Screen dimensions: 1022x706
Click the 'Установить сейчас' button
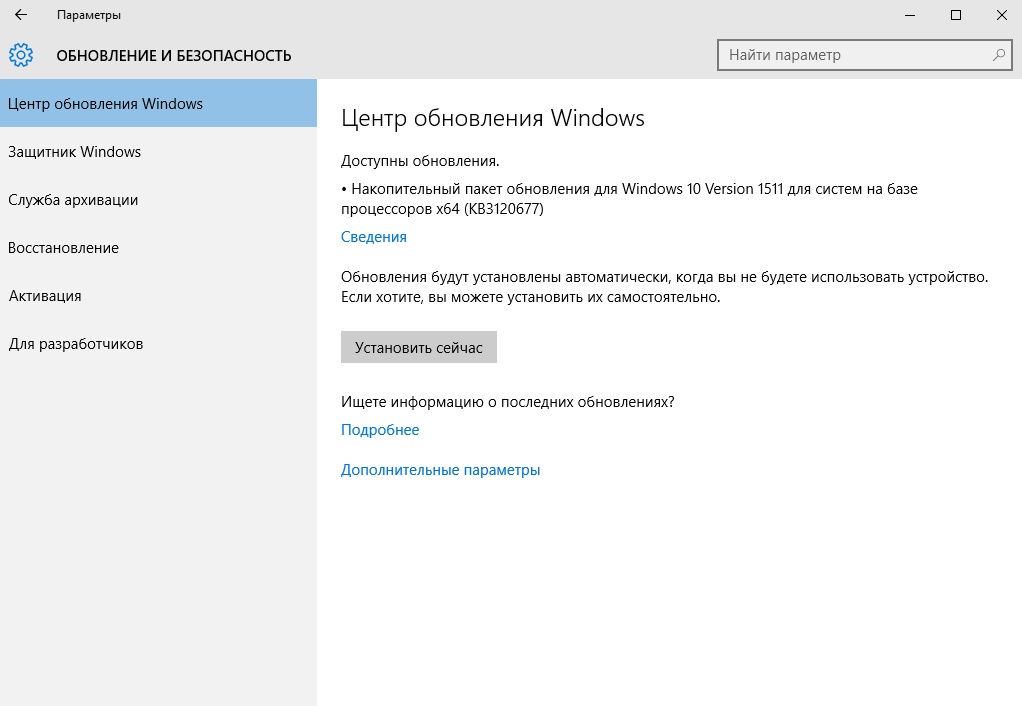coord(418,347)
